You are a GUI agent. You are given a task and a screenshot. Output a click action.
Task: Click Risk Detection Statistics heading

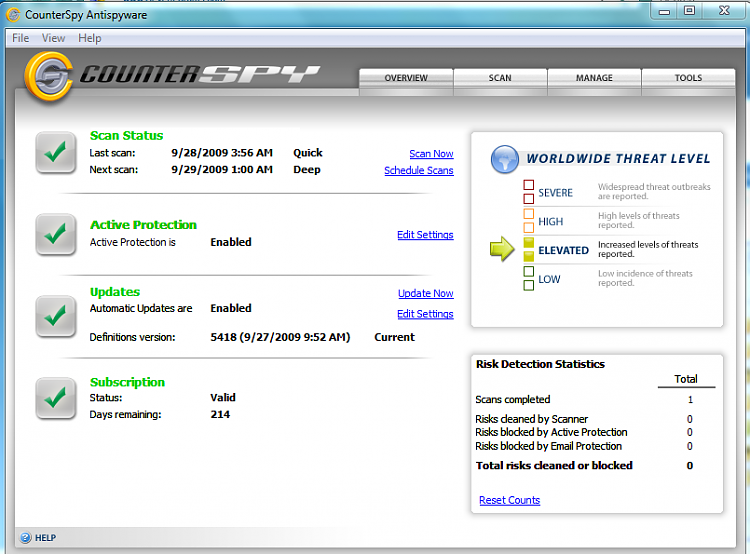pyautogui.click(x=540, y=364)
